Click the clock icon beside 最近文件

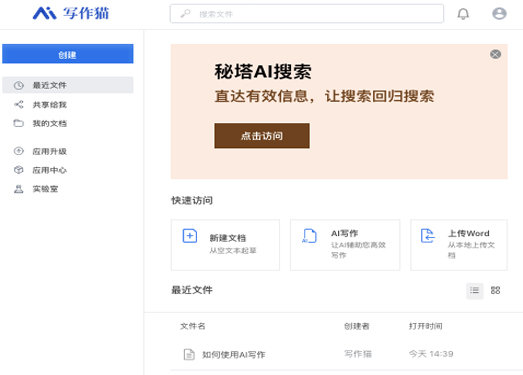click(19, 85)
